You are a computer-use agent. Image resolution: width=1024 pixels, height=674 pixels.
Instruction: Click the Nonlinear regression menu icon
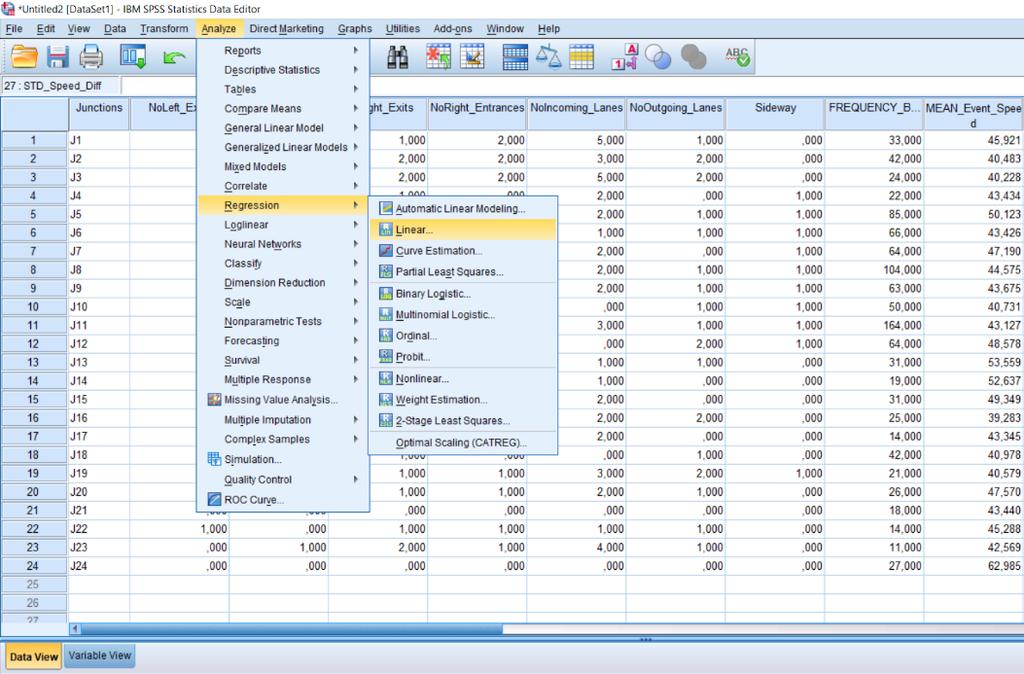point(386,378)
